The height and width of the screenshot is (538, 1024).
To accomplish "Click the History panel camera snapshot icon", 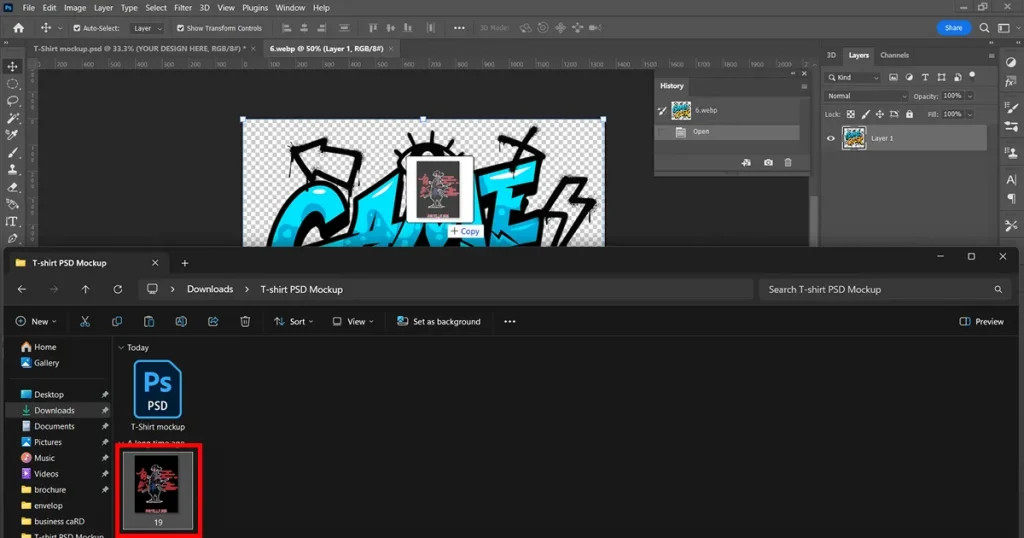I will (768, 163).
